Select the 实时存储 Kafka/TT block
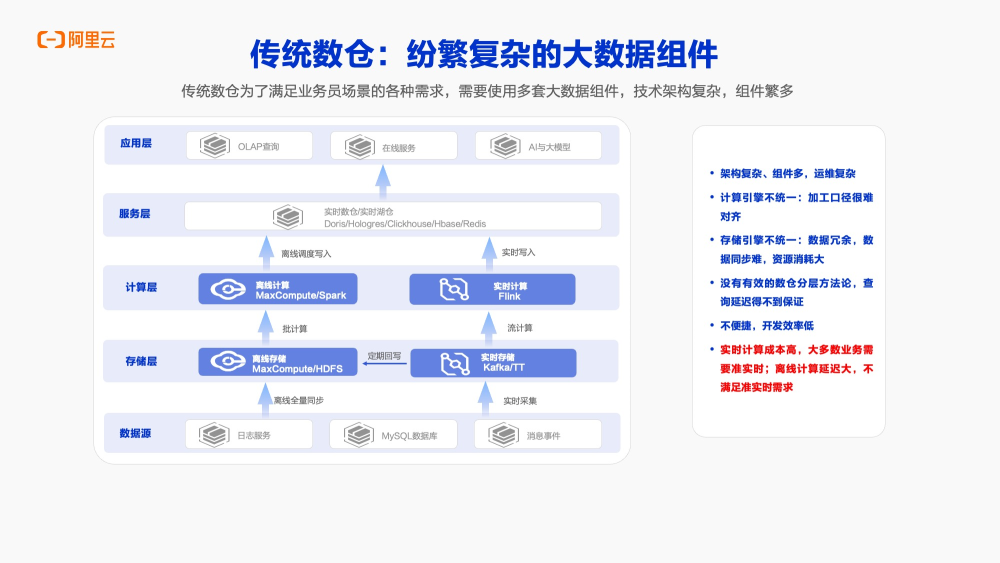This screenshot has height=563, width=1000. (x=493, y=363)
